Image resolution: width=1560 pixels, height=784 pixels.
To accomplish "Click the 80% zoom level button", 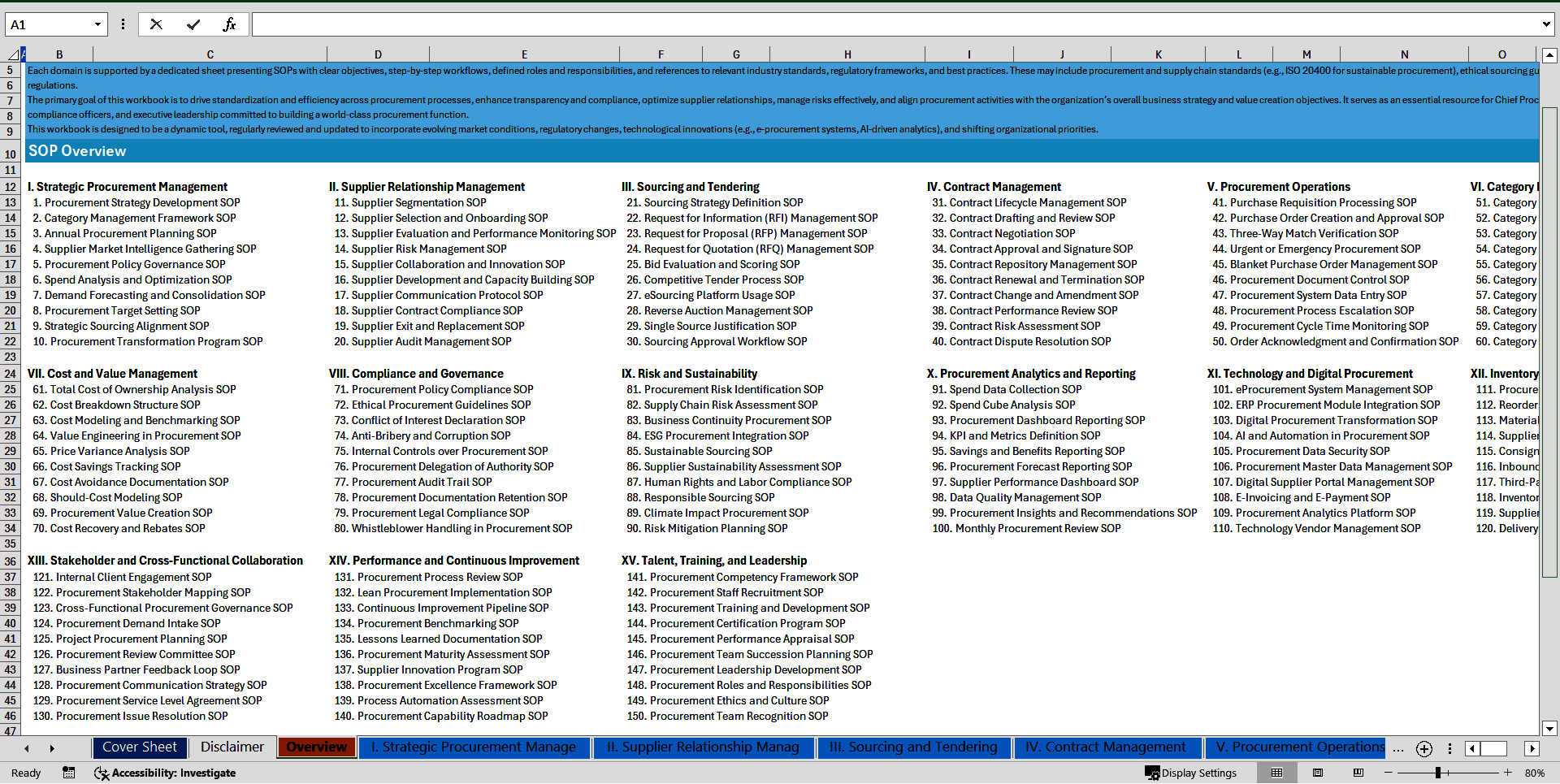I will (1534, 773).
